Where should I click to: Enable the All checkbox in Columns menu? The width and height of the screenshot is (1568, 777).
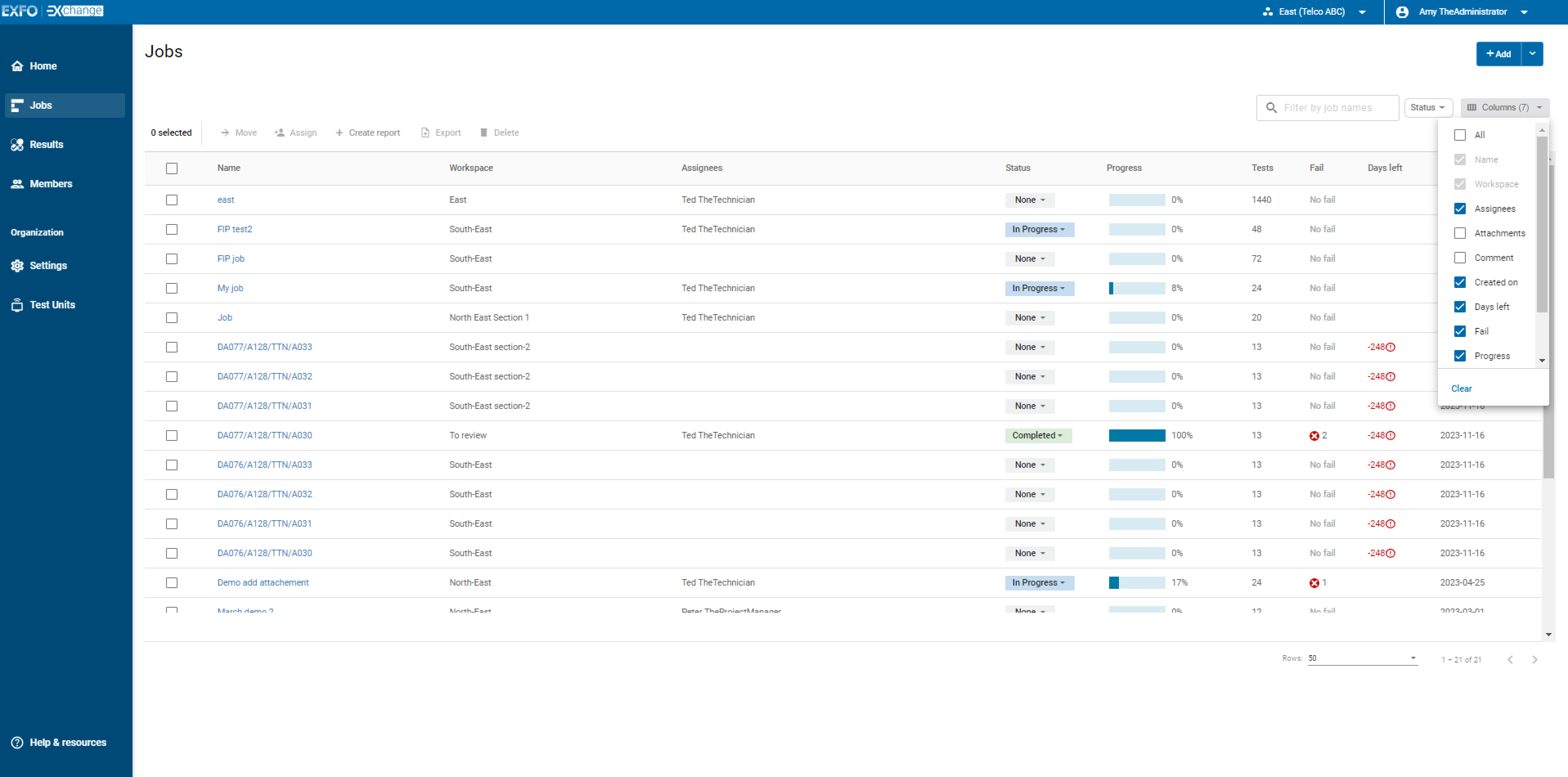1461,135
